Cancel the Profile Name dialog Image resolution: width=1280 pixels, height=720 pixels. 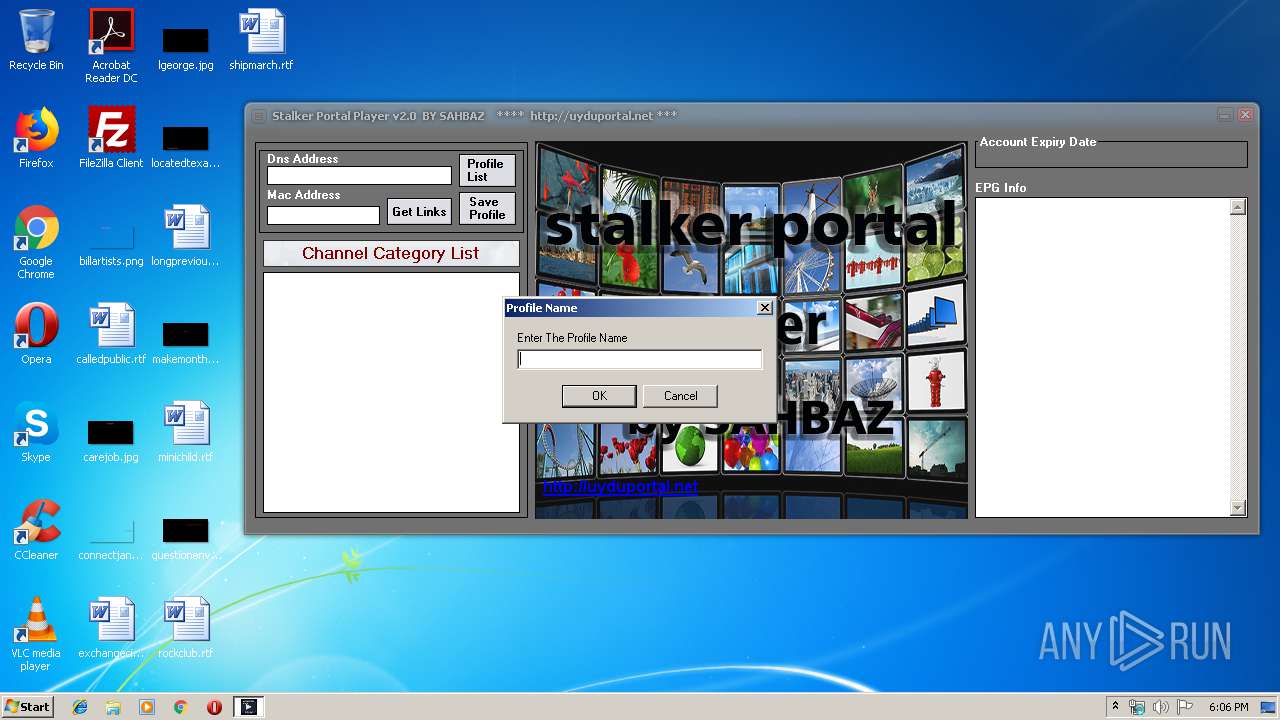[681, 396]
